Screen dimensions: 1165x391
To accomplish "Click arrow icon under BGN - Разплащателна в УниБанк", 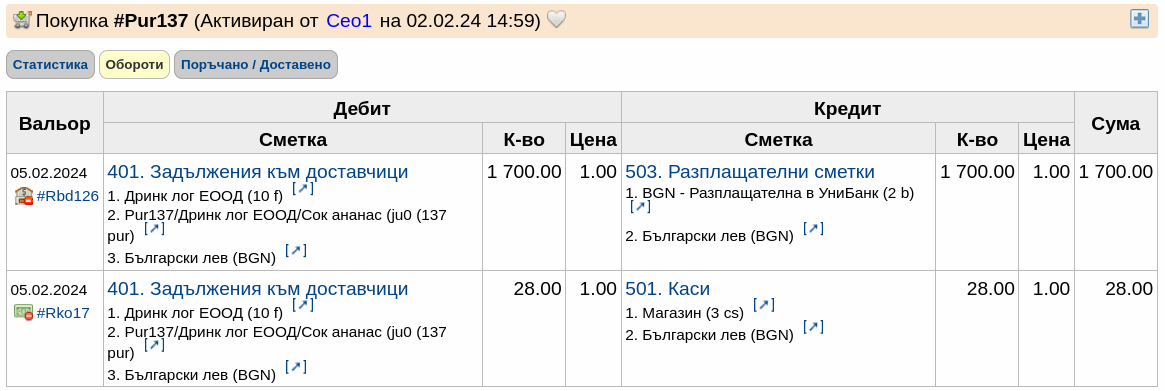I will tap(640, 206).
